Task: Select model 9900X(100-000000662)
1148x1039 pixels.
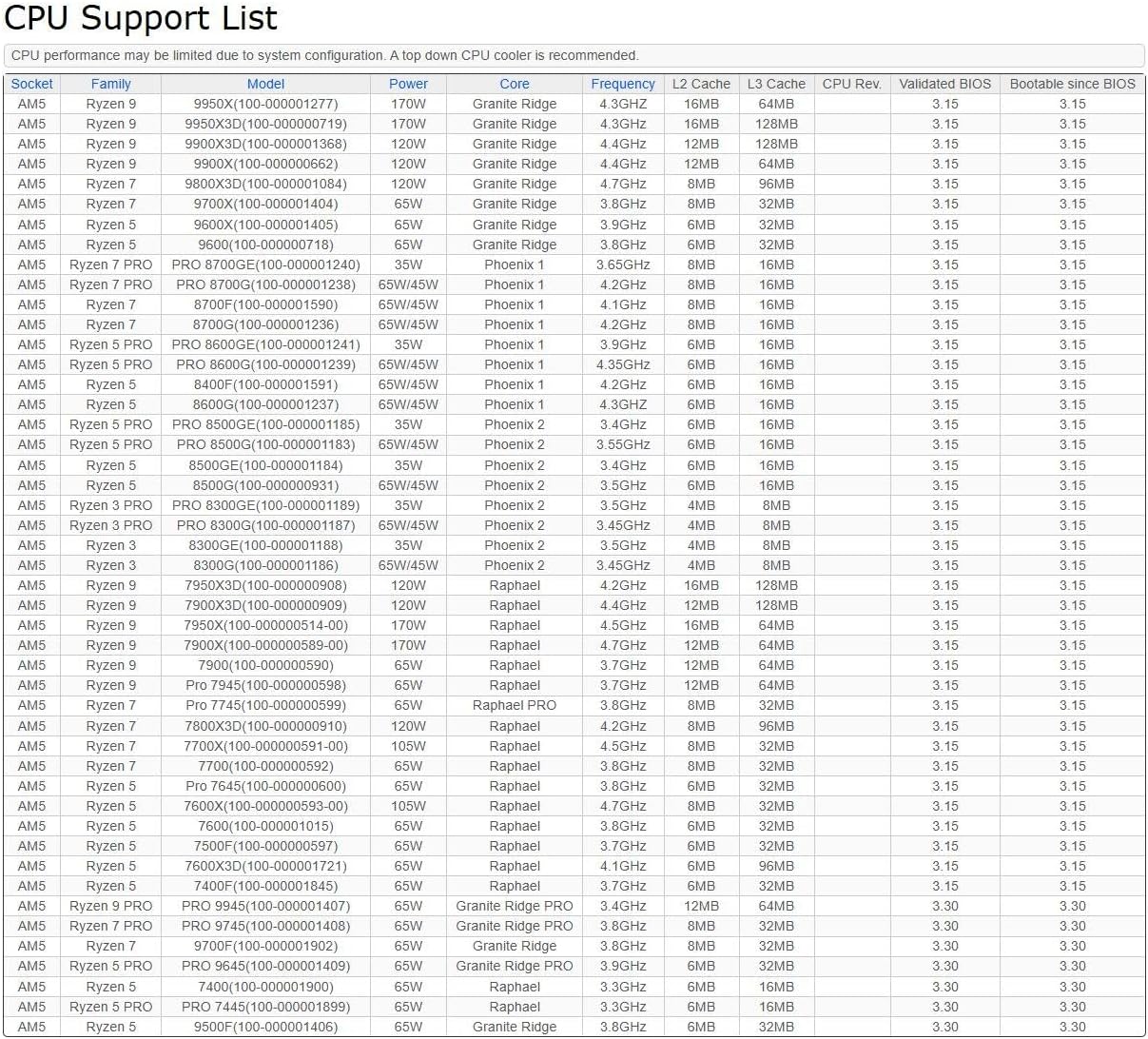Action: (x=265, y=164)
